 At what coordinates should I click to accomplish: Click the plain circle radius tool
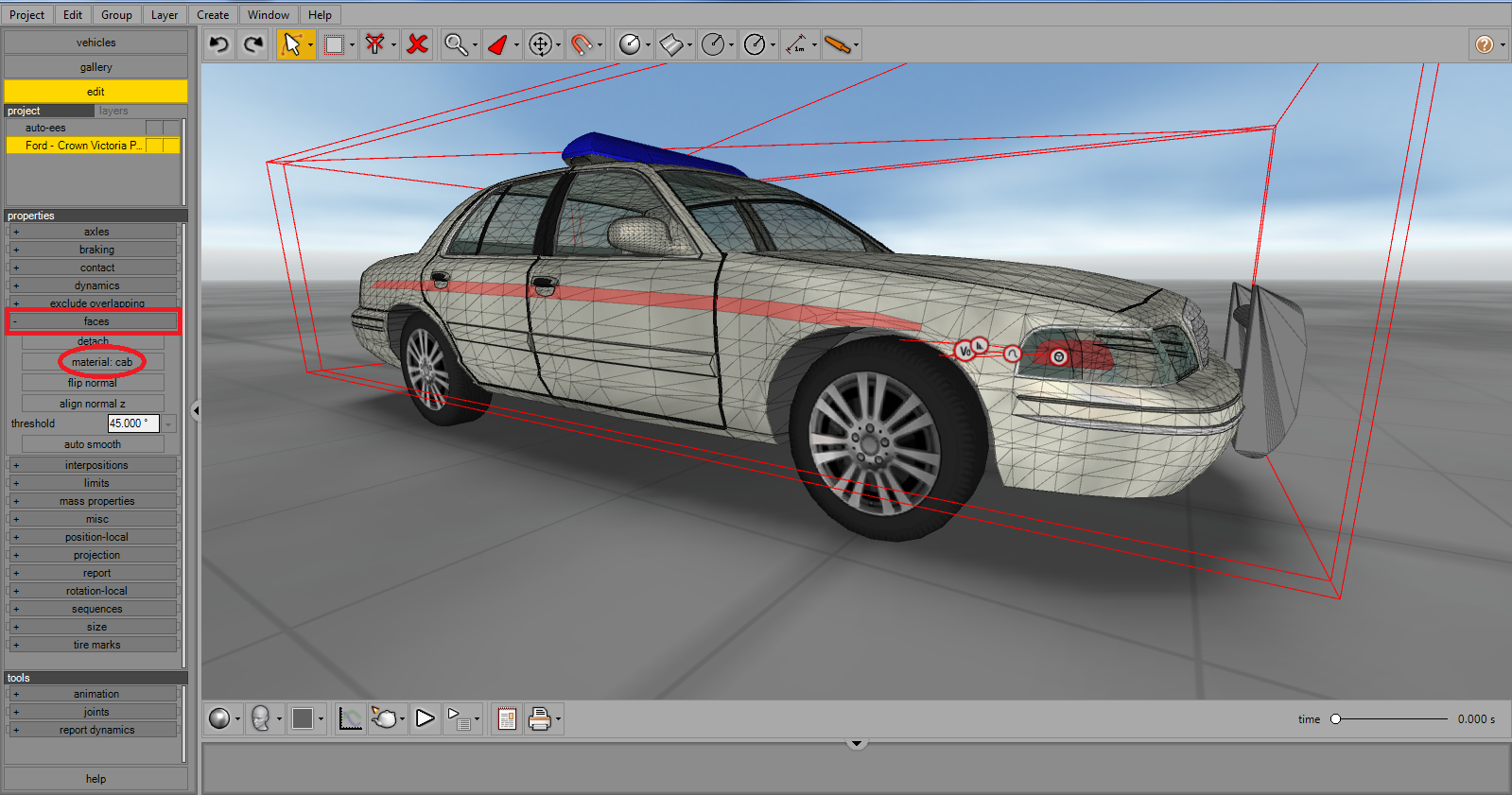pyautogui.click(x=713, y=44)
